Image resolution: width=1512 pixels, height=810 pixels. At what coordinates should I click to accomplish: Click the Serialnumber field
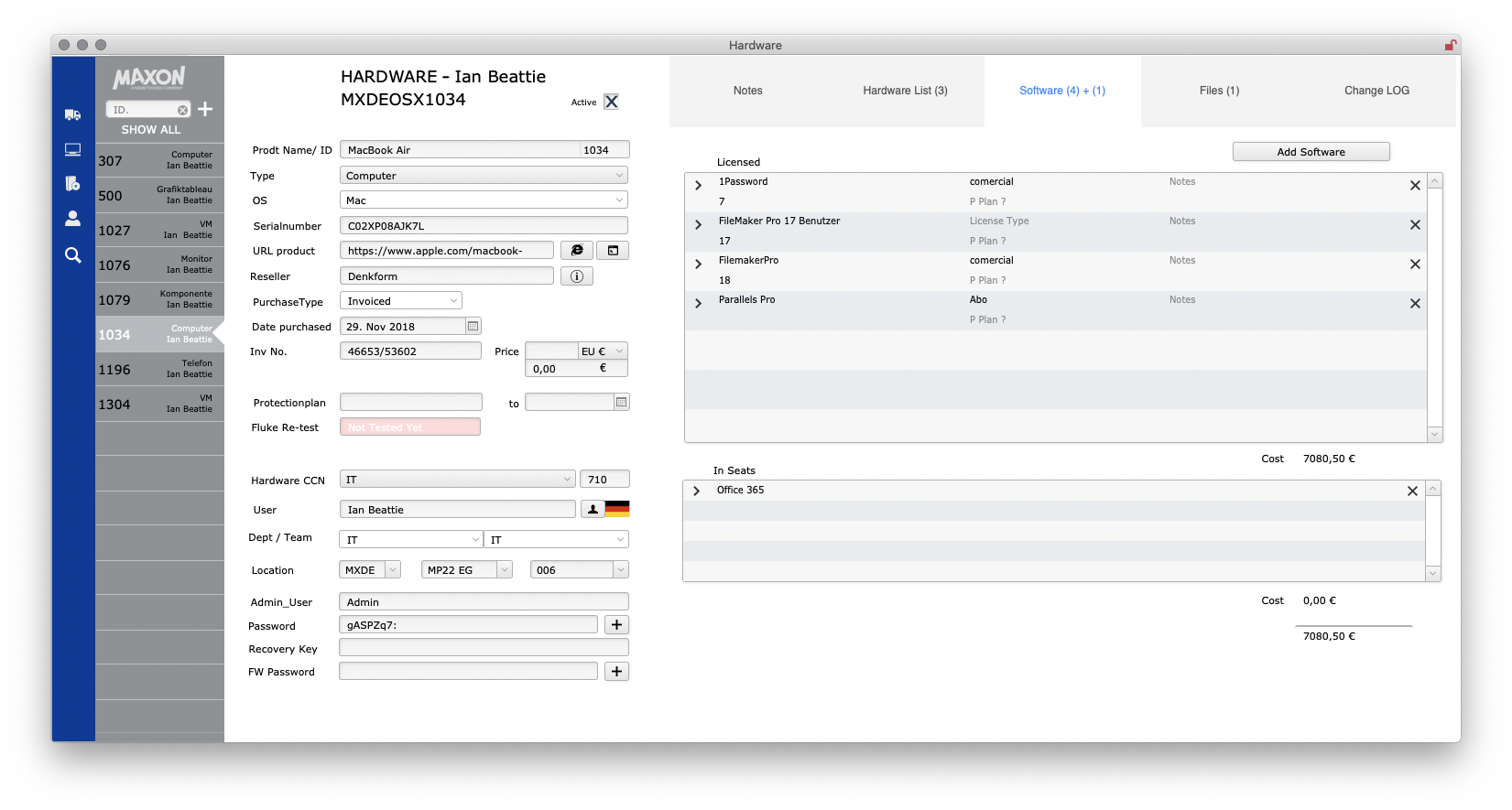(x=484, y=226)
